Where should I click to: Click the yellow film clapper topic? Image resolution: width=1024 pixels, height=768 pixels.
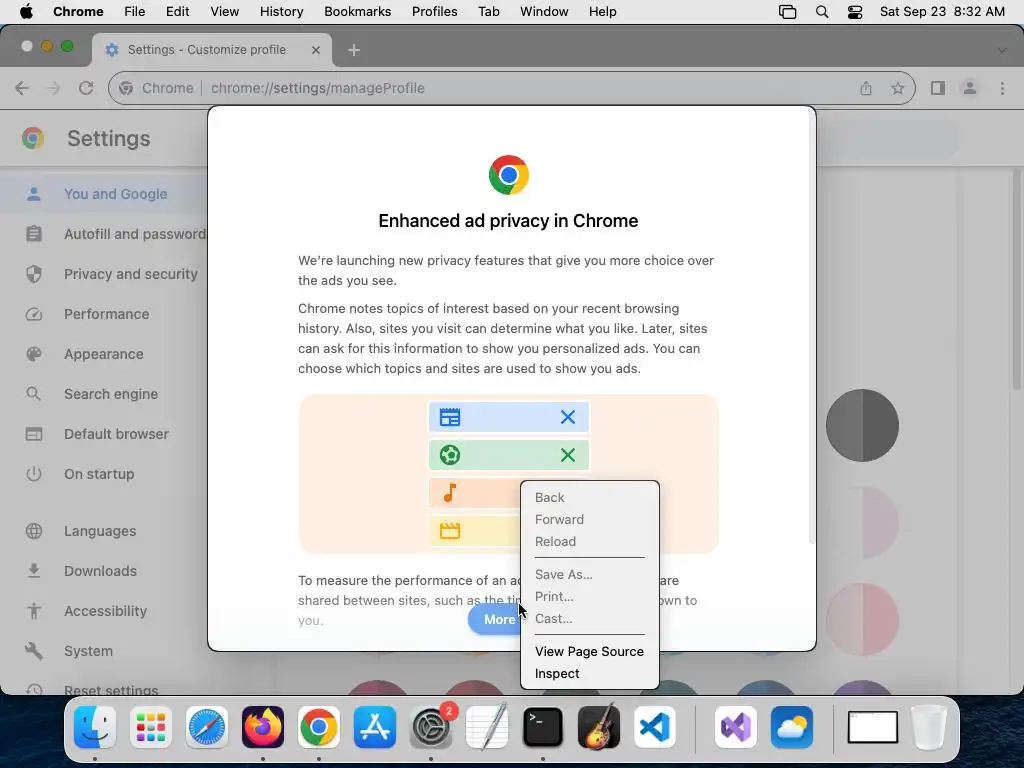point(449,531)
